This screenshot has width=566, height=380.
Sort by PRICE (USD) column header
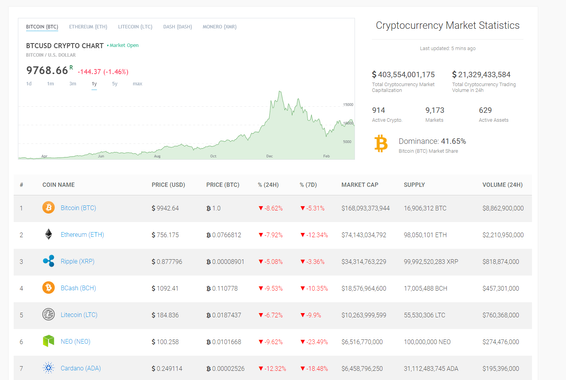168,185
